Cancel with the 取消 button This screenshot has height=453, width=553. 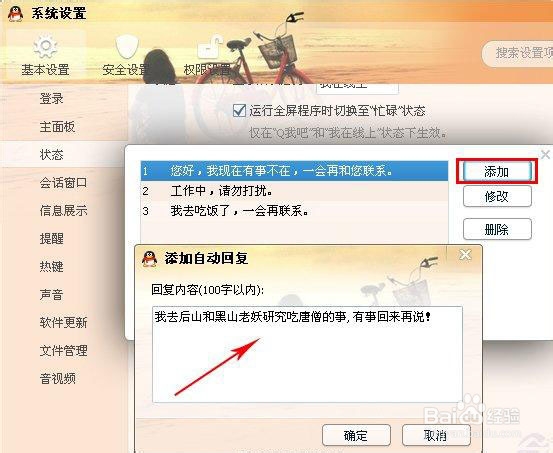436,435
